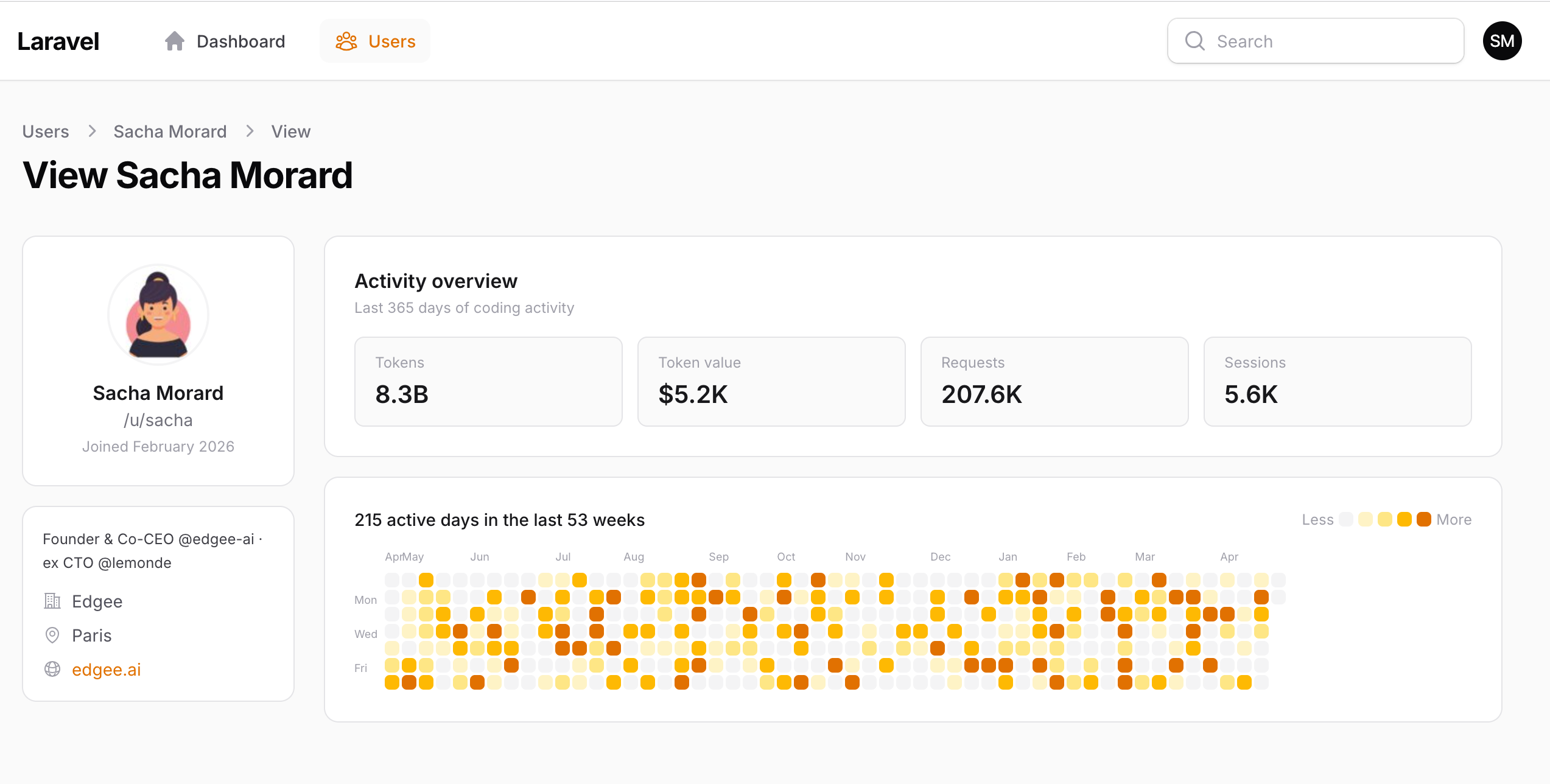
Task: Click the lightest gray legend swatch
Action: coord(1346,519)
